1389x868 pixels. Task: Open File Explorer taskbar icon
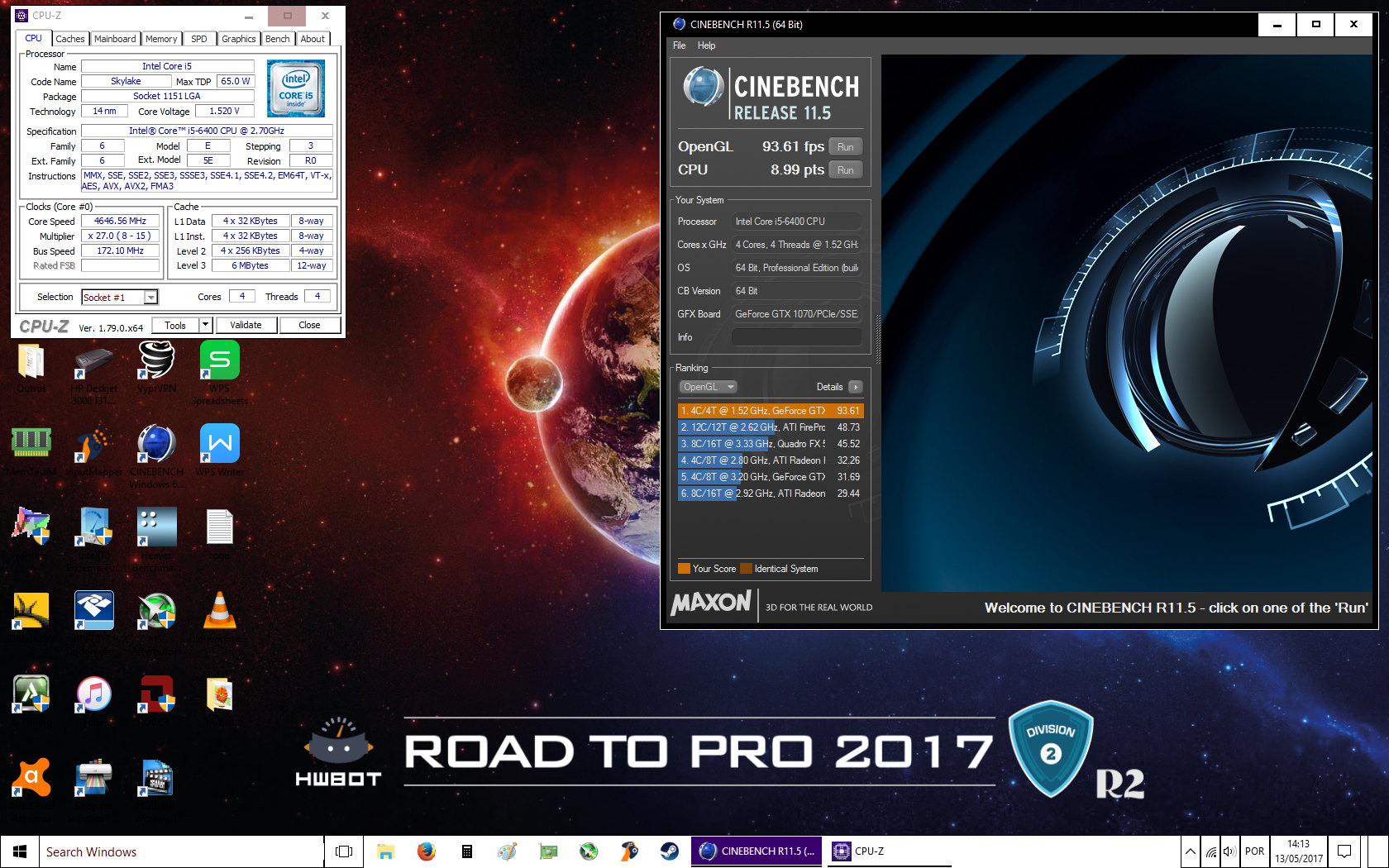click(385, 851)
